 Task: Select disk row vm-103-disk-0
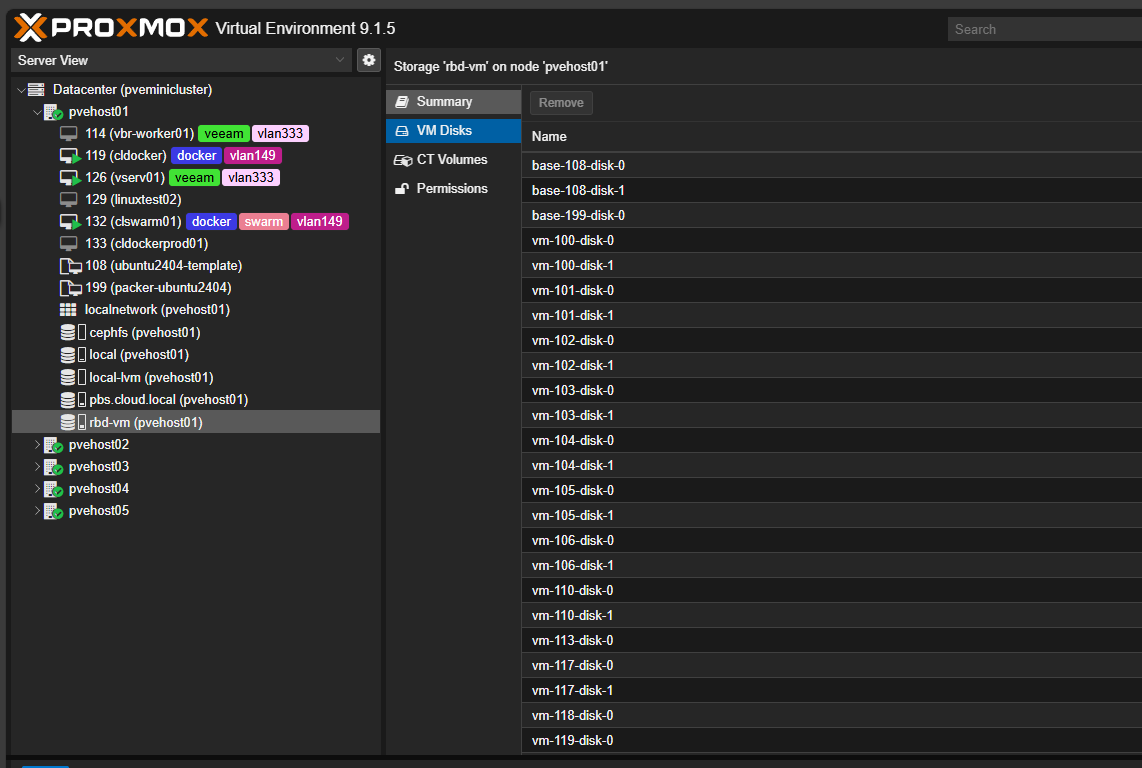[831, 391]
